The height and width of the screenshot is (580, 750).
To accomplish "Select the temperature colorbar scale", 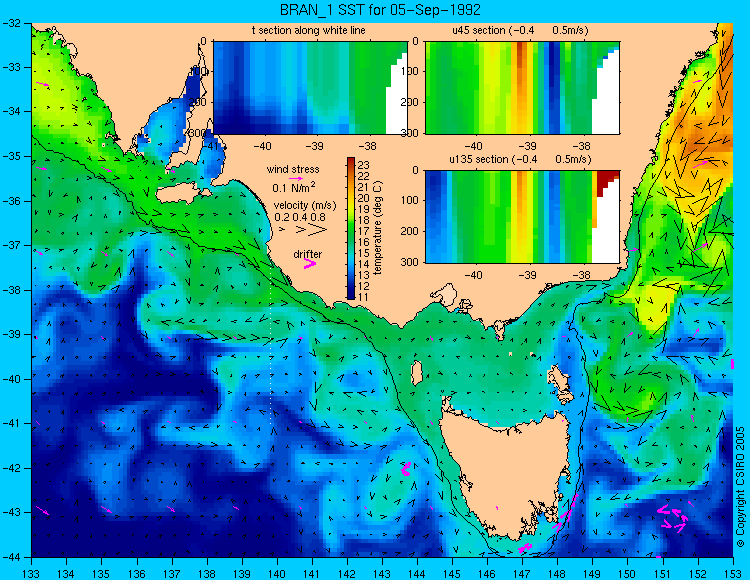I will point(351,229).
